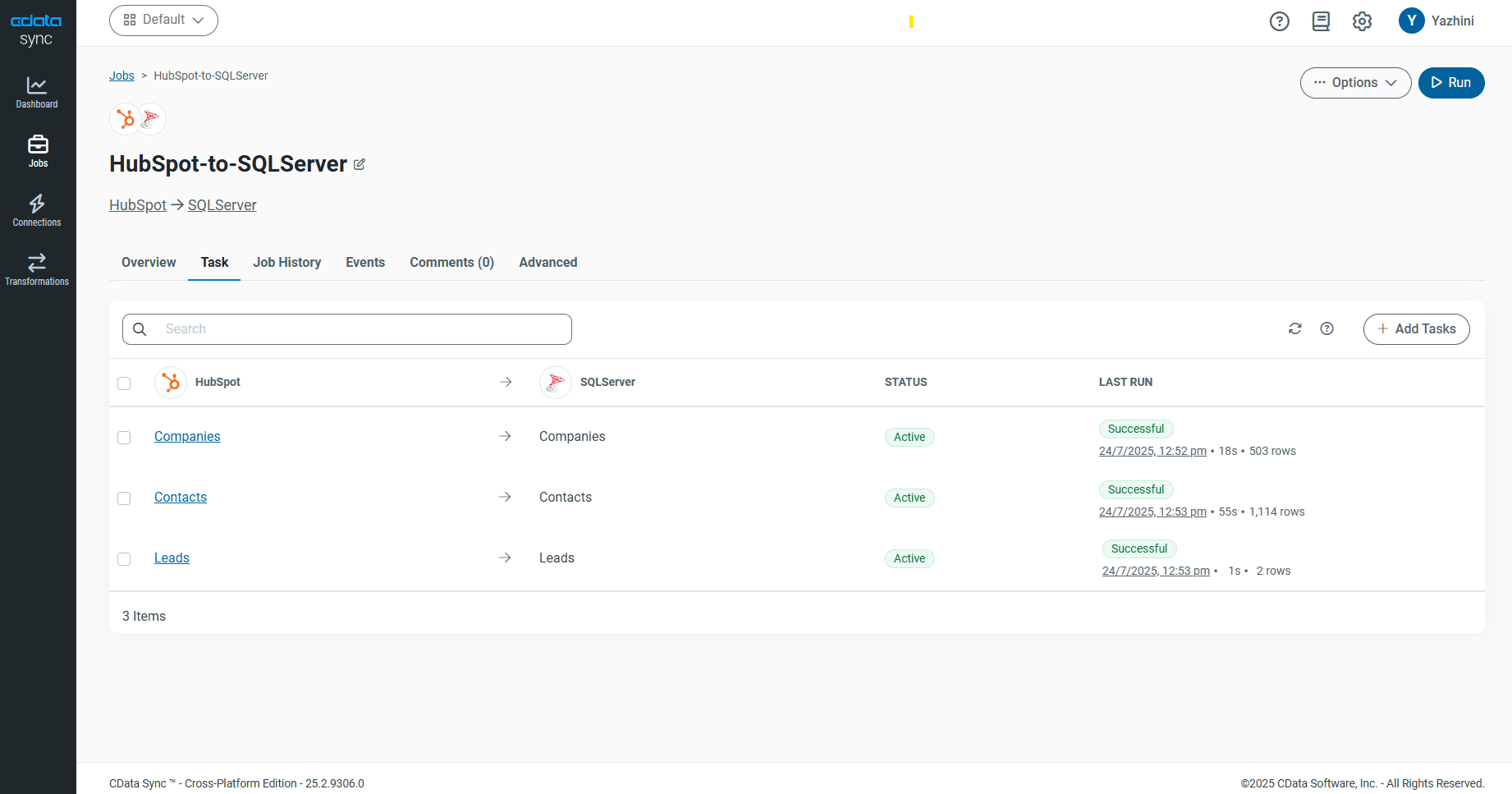Expand the Default workspace dropdown
The width and height of the screenshot is (1512, 794).
pos(163,21)
